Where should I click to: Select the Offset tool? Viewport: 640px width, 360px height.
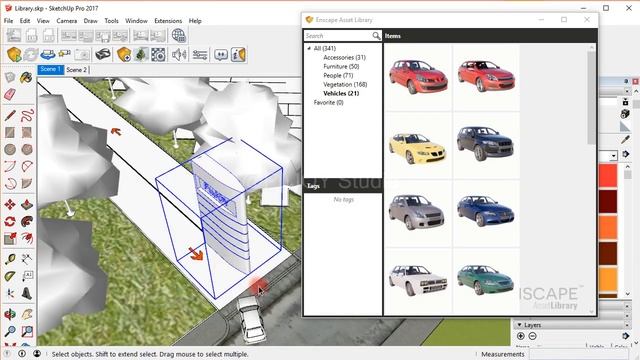pyautogui.click(x=27, y=238)
